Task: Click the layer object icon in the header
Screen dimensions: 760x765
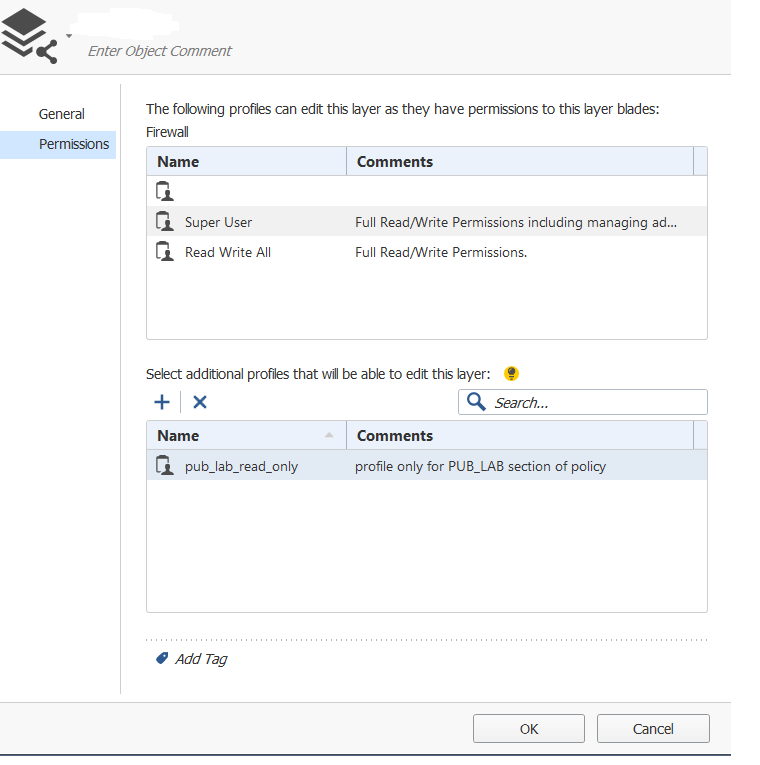Action: (29, 36)
